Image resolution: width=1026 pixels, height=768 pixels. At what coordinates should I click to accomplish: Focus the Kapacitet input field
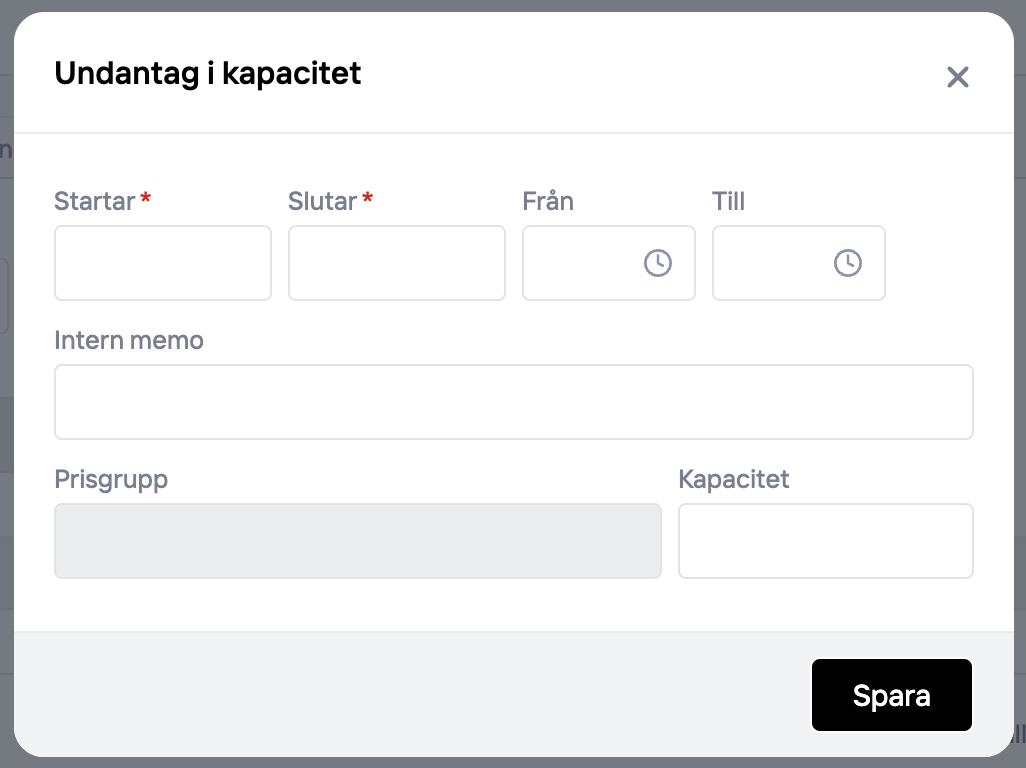pyautogui.click(x=825, y=541)
